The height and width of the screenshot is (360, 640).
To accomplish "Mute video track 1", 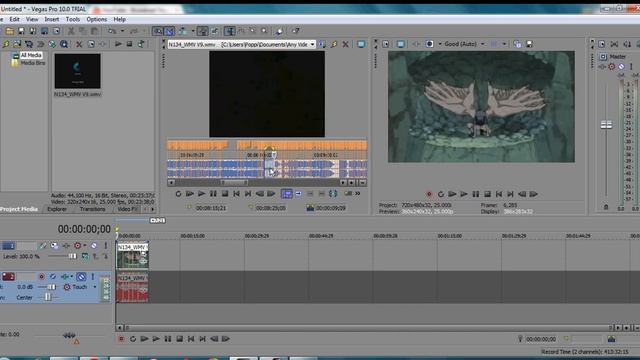I will click(94, 246).
